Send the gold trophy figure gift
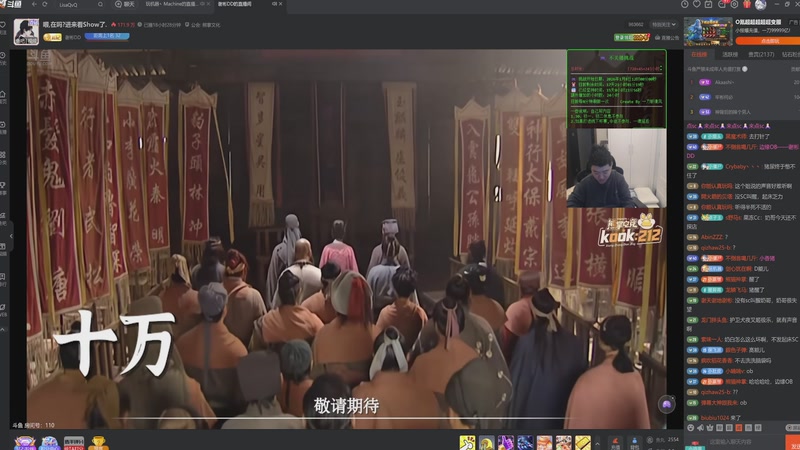The height and width of the screenshot is (450, 800). [x=486, y=442]
